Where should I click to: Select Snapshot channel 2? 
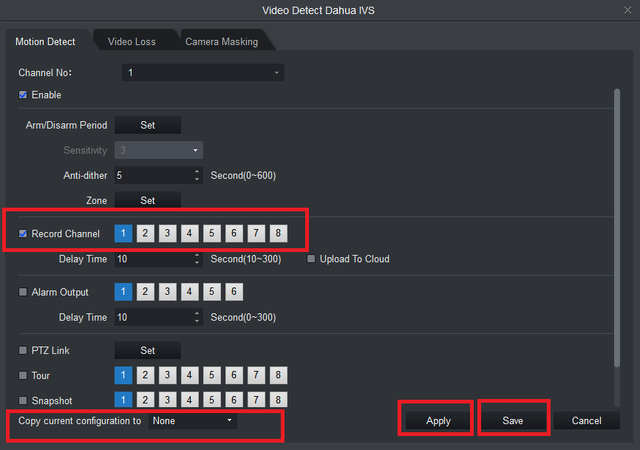[145, 399]
